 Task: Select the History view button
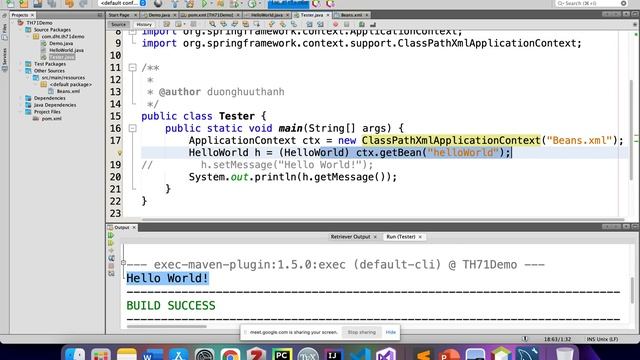point(144,24)
